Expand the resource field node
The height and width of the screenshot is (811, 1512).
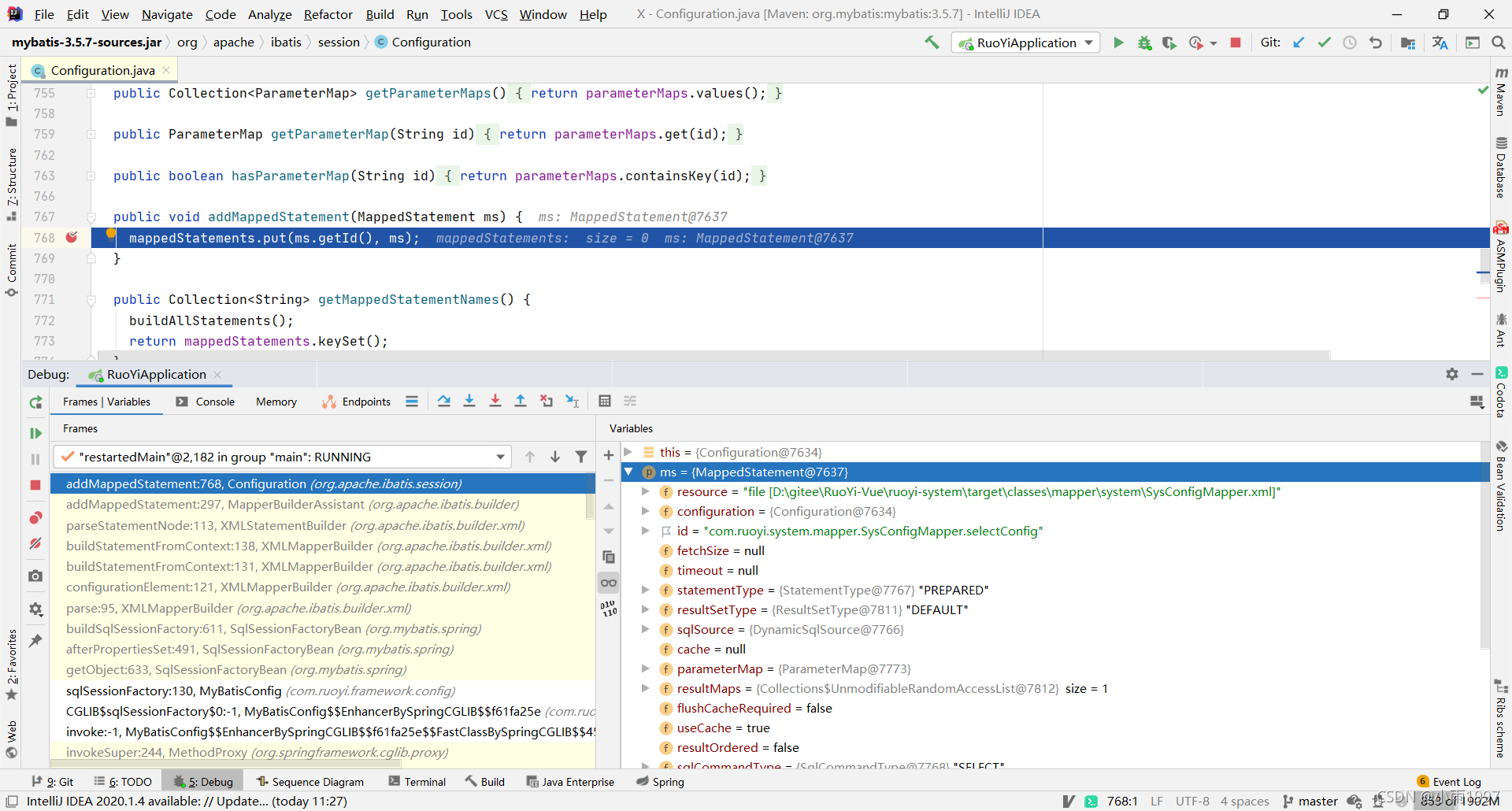646,491
